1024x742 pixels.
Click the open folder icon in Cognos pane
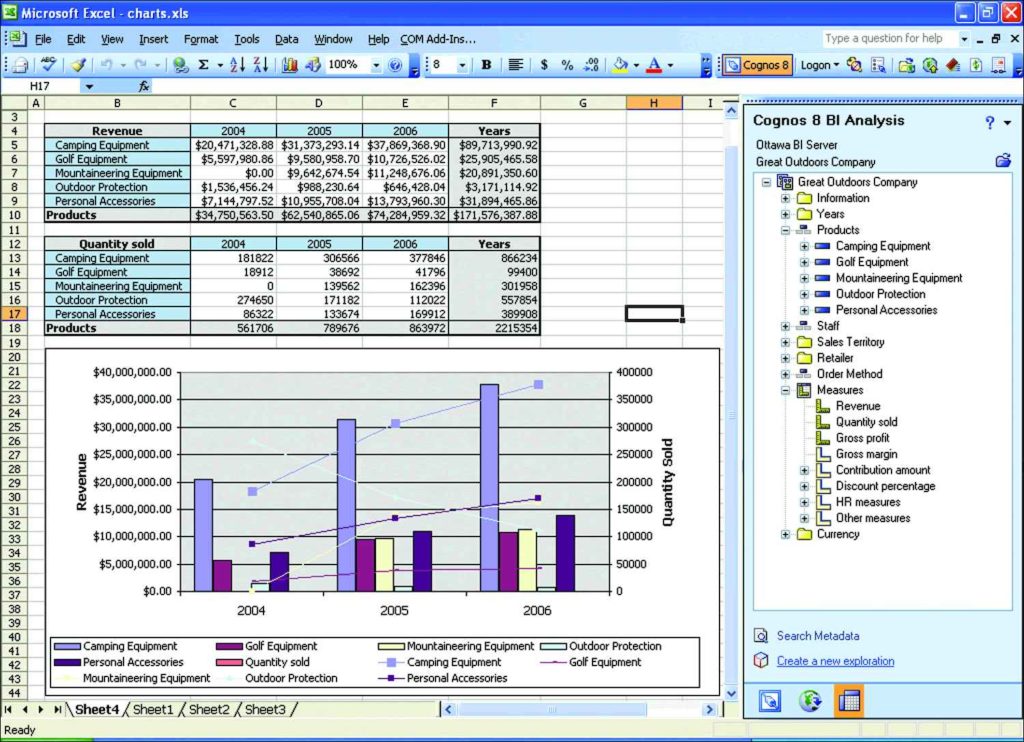(1003, 161)
